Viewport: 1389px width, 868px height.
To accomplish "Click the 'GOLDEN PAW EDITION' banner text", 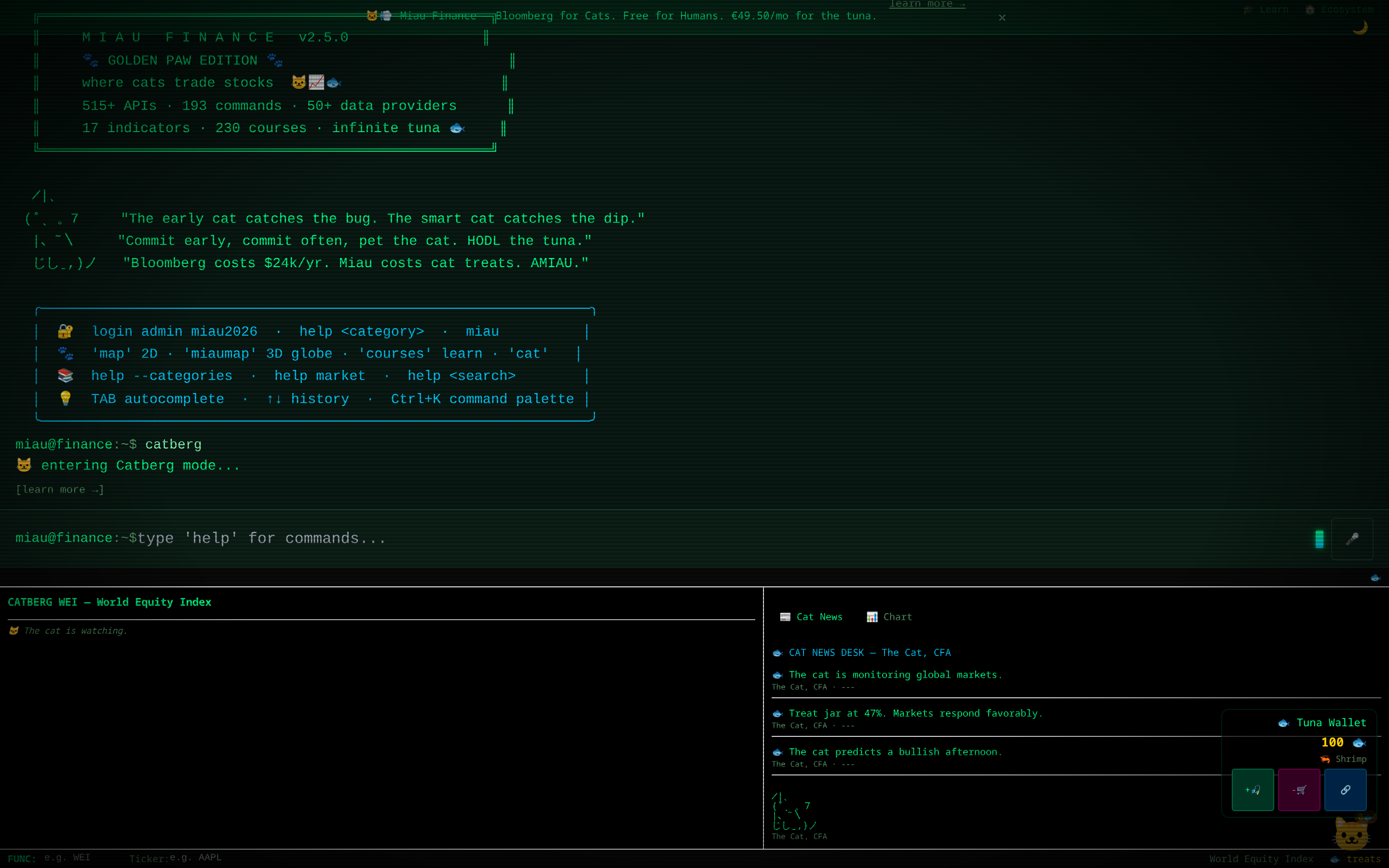I will tap(182, 60).
